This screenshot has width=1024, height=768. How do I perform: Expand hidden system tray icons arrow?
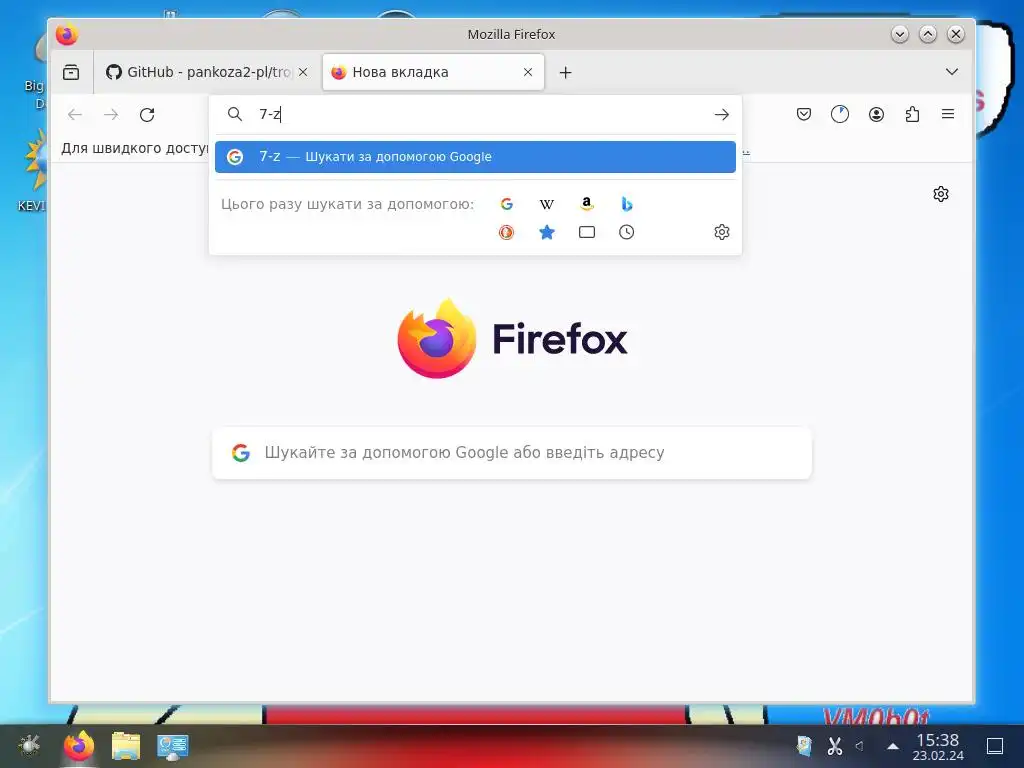[x=893, y=746]
